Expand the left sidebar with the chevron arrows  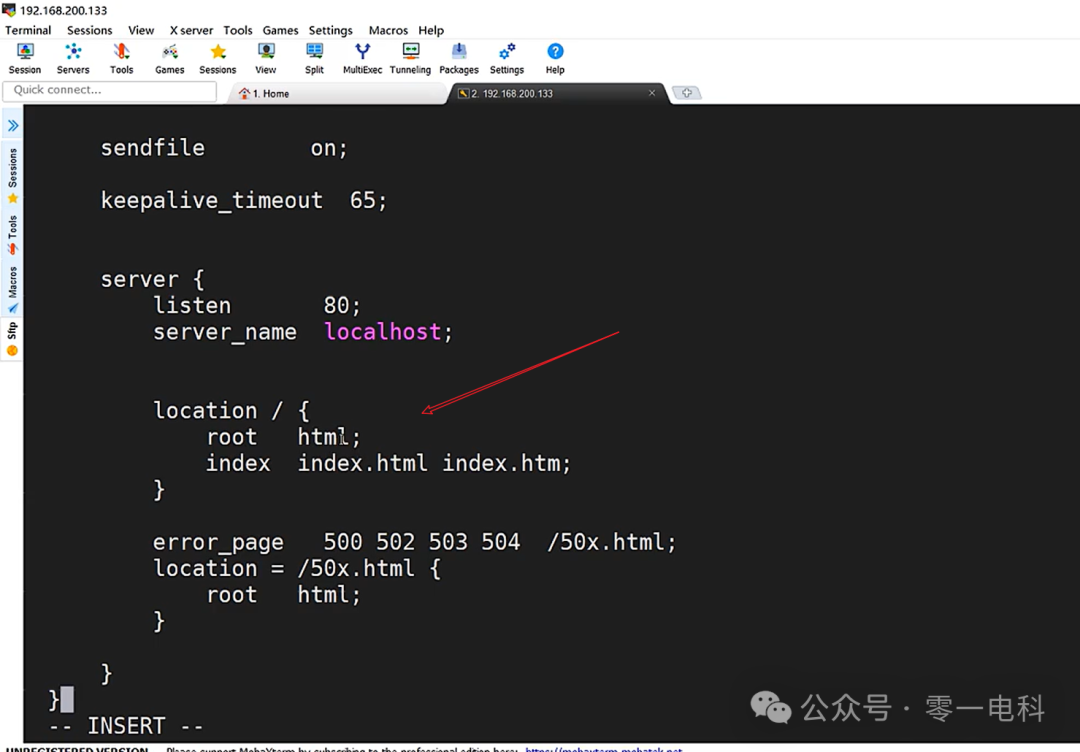(x=12, y=125)
